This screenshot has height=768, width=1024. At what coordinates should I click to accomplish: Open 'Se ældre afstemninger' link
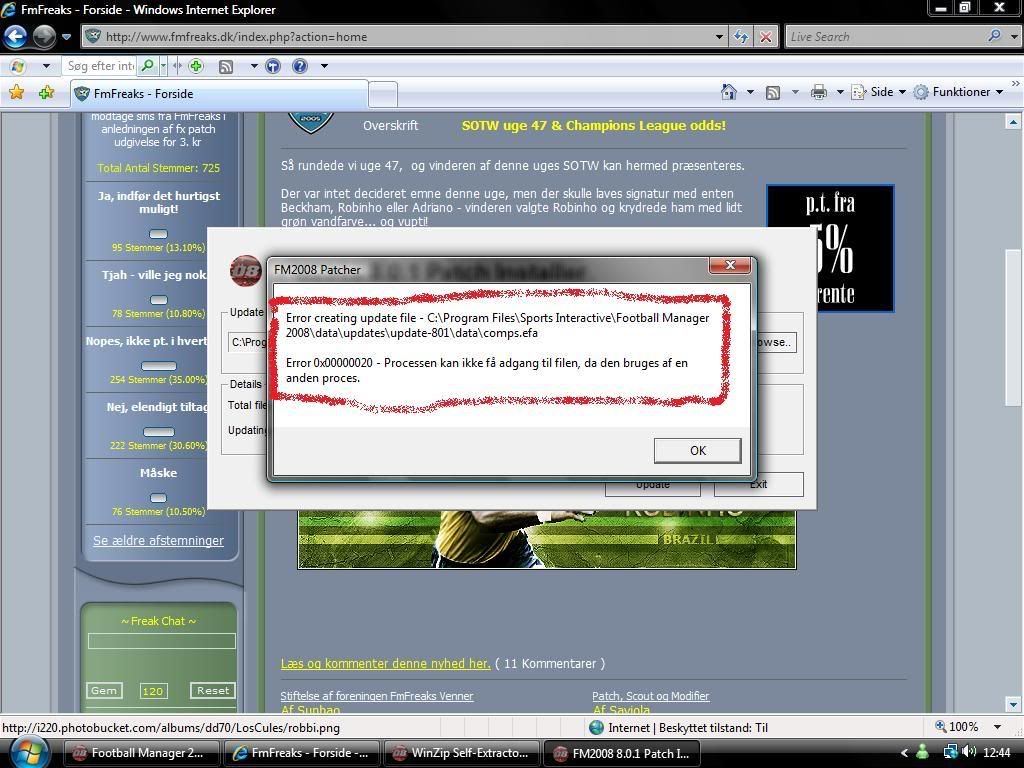point(158,541)
